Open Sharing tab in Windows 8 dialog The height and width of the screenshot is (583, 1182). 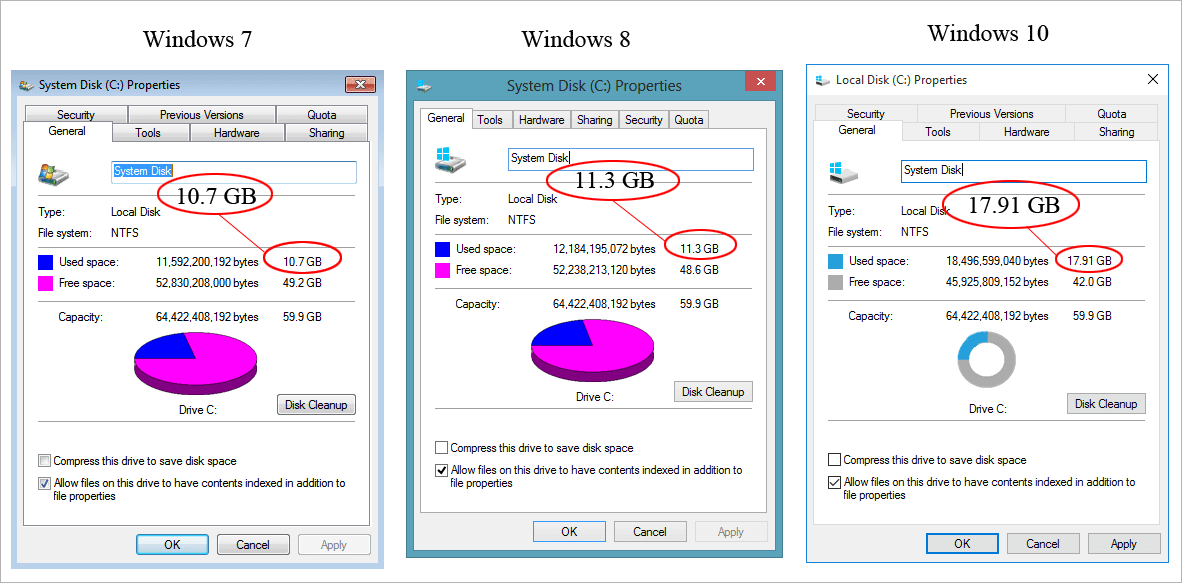click(x=595, y=120)
